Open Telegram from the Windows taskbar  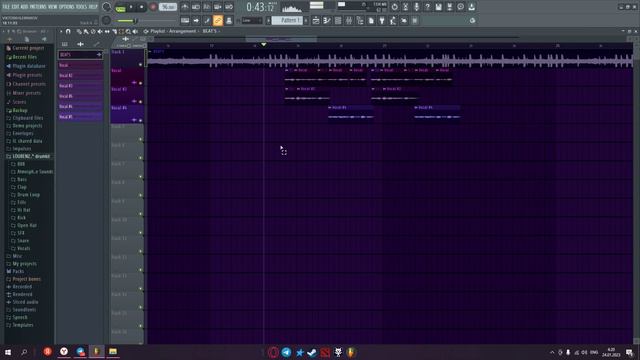tap(286, 352)
